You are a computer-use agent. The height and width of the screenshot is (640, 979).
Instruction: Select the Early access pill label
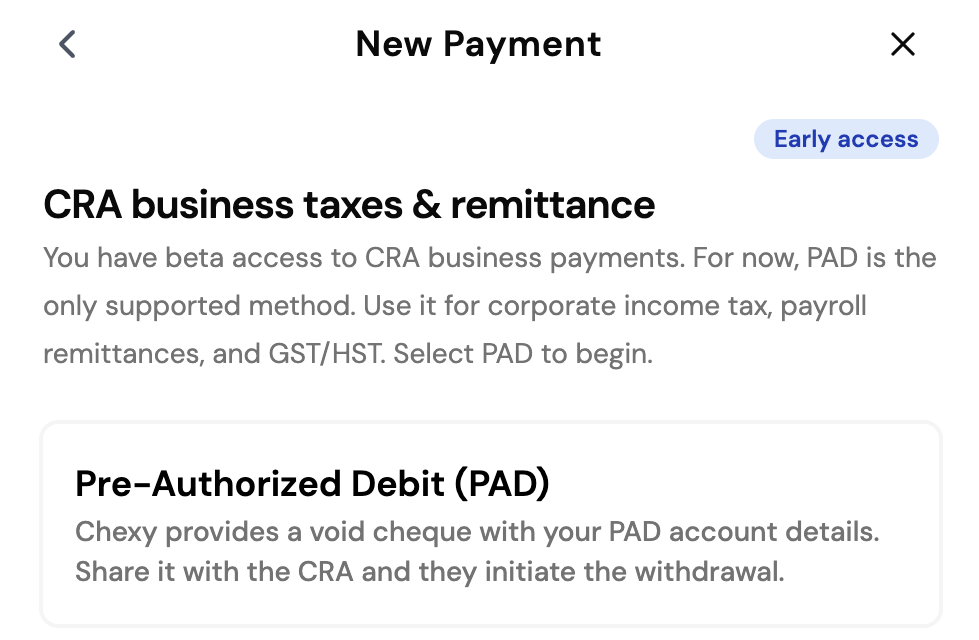[x=846, y=139]
